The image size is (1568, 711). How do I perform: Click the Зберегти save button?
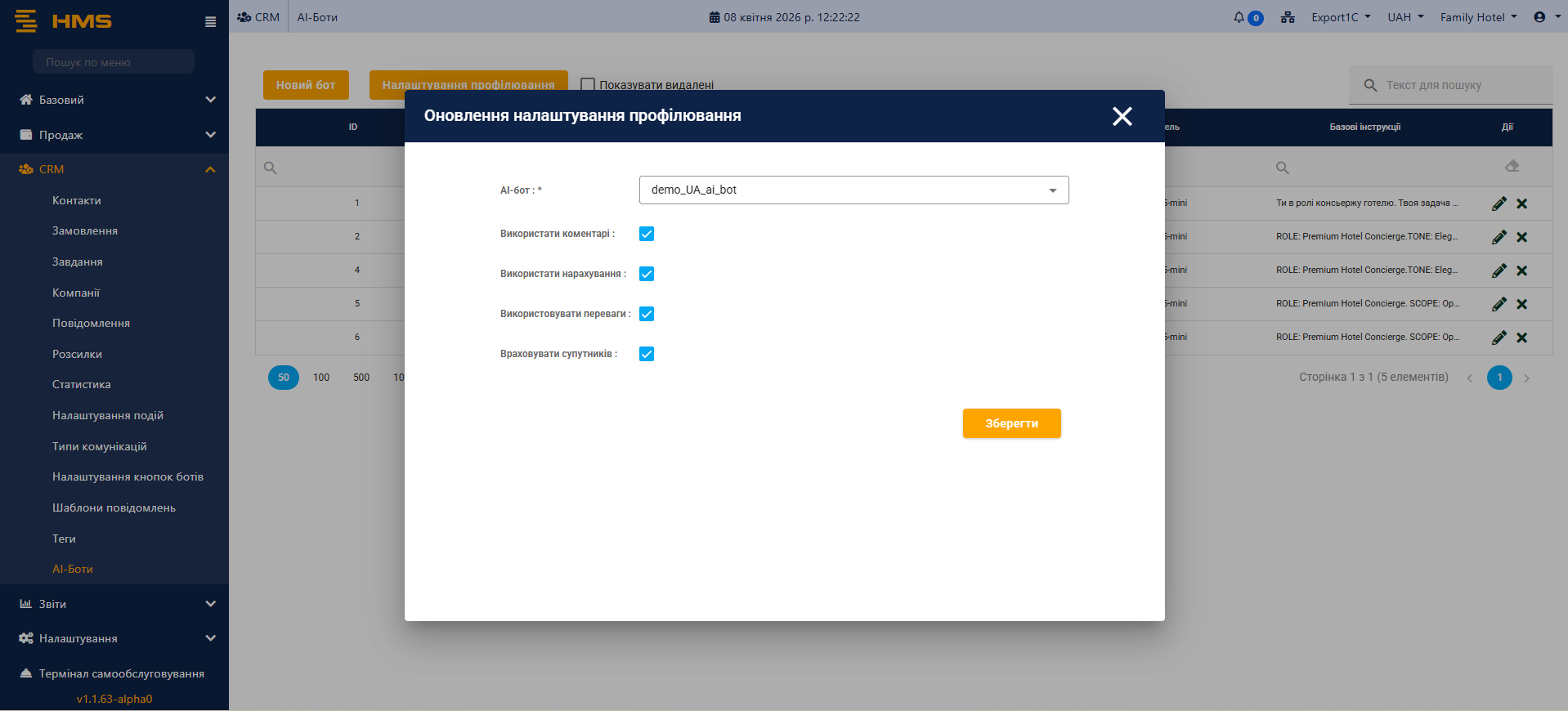1011,423
